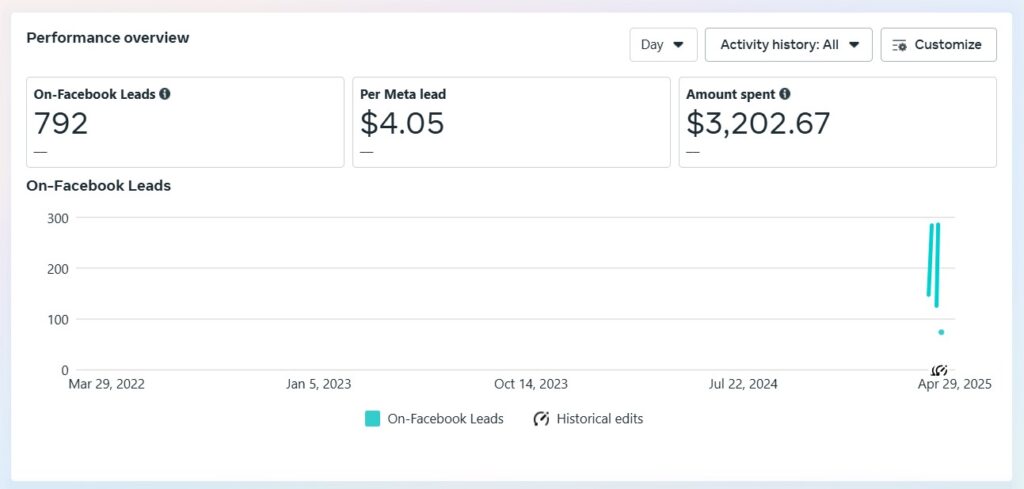Select the Amount spent metric card

[838, 123]
